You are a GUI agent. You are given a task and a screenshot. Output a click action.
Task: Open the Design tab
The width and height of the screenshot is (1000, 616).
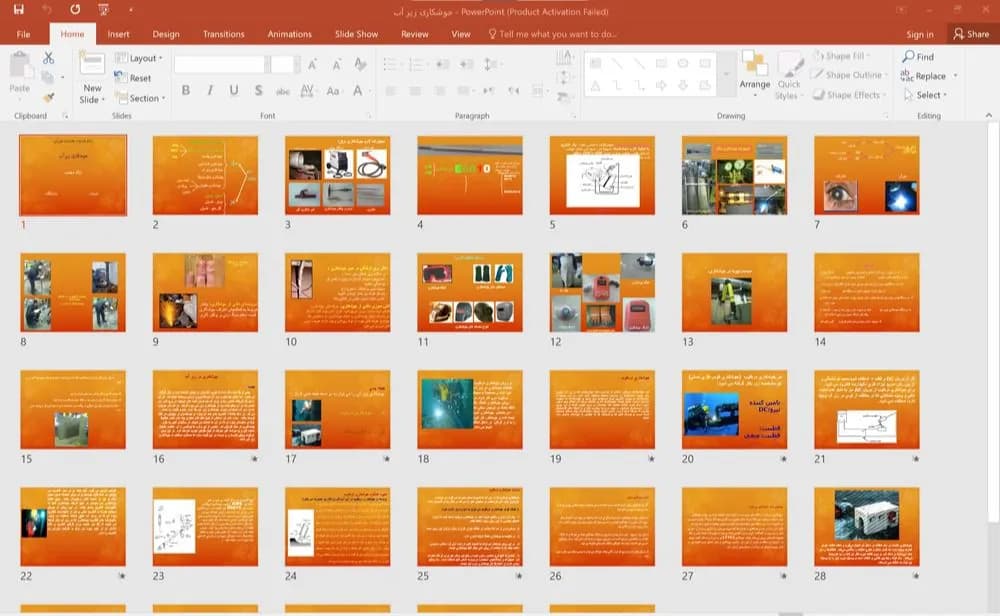pyautogui.click(x=166, y=34)
